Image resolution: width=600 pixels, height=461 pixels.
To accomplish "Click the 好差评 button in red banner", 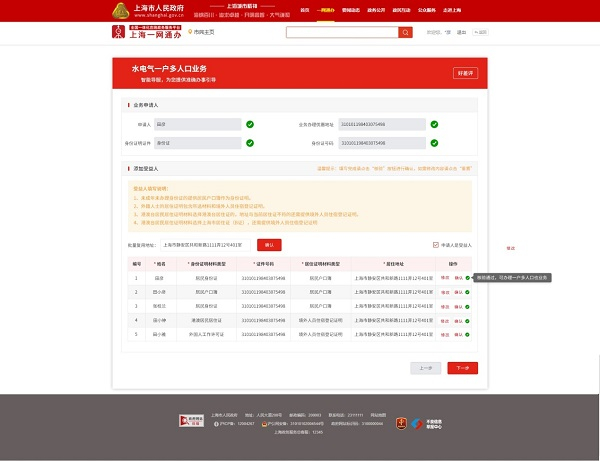I will (465, 73).
